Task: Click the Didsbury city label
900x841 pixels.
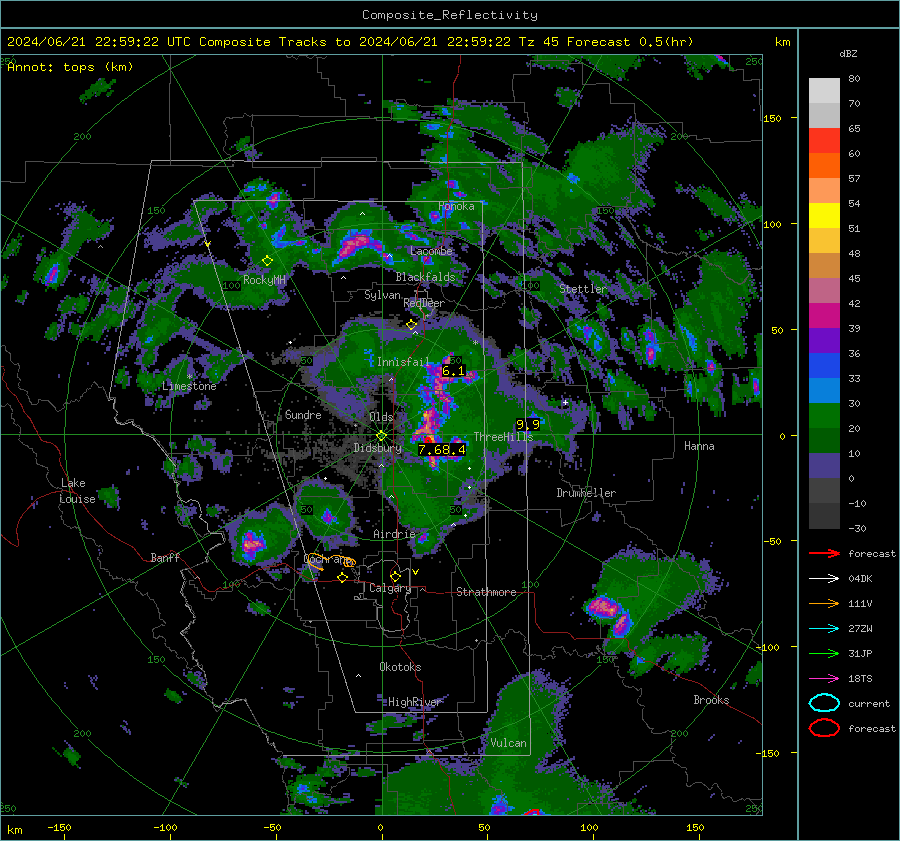Action: 377,448
